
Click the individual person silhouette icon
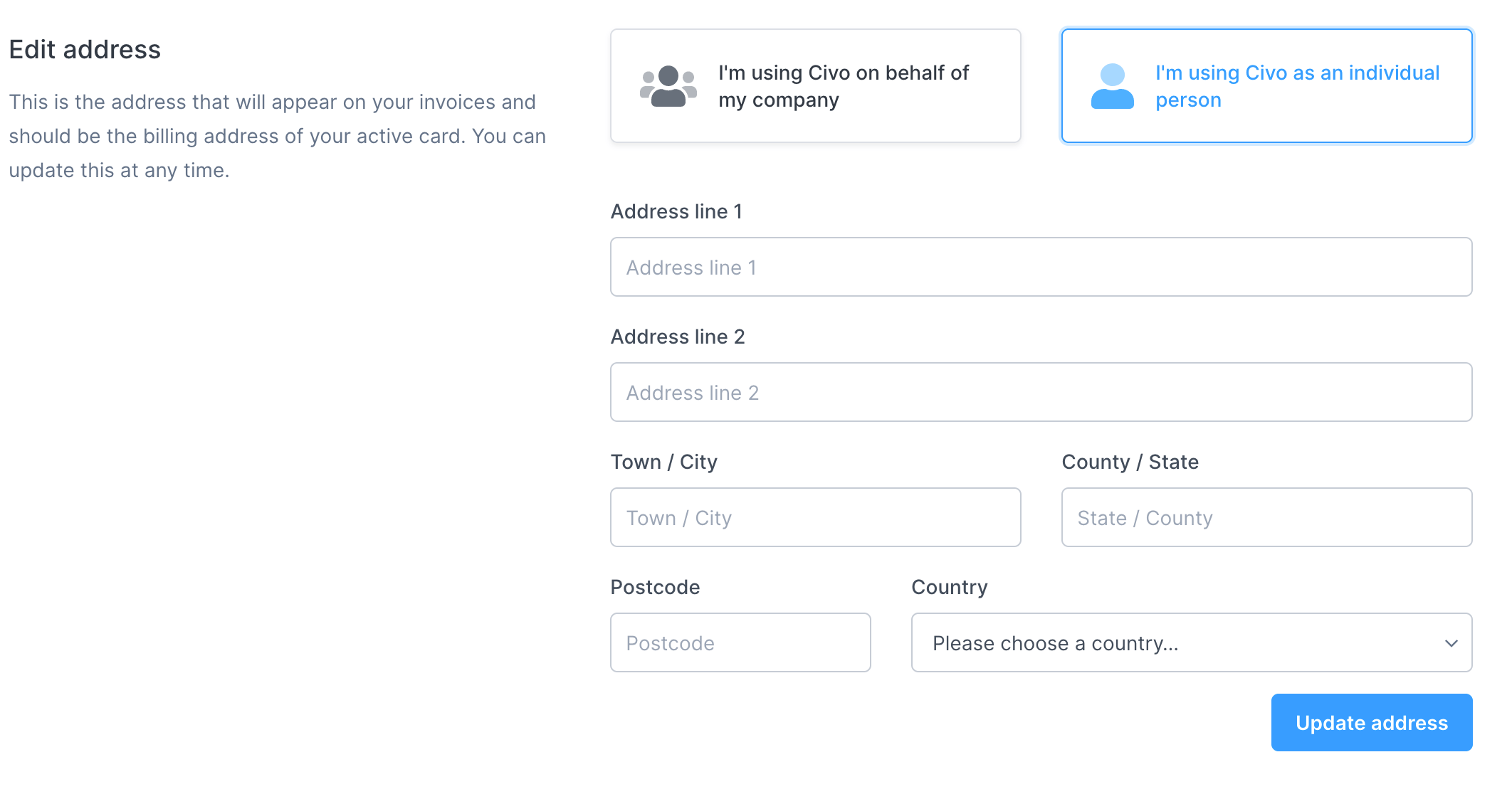1112,86
